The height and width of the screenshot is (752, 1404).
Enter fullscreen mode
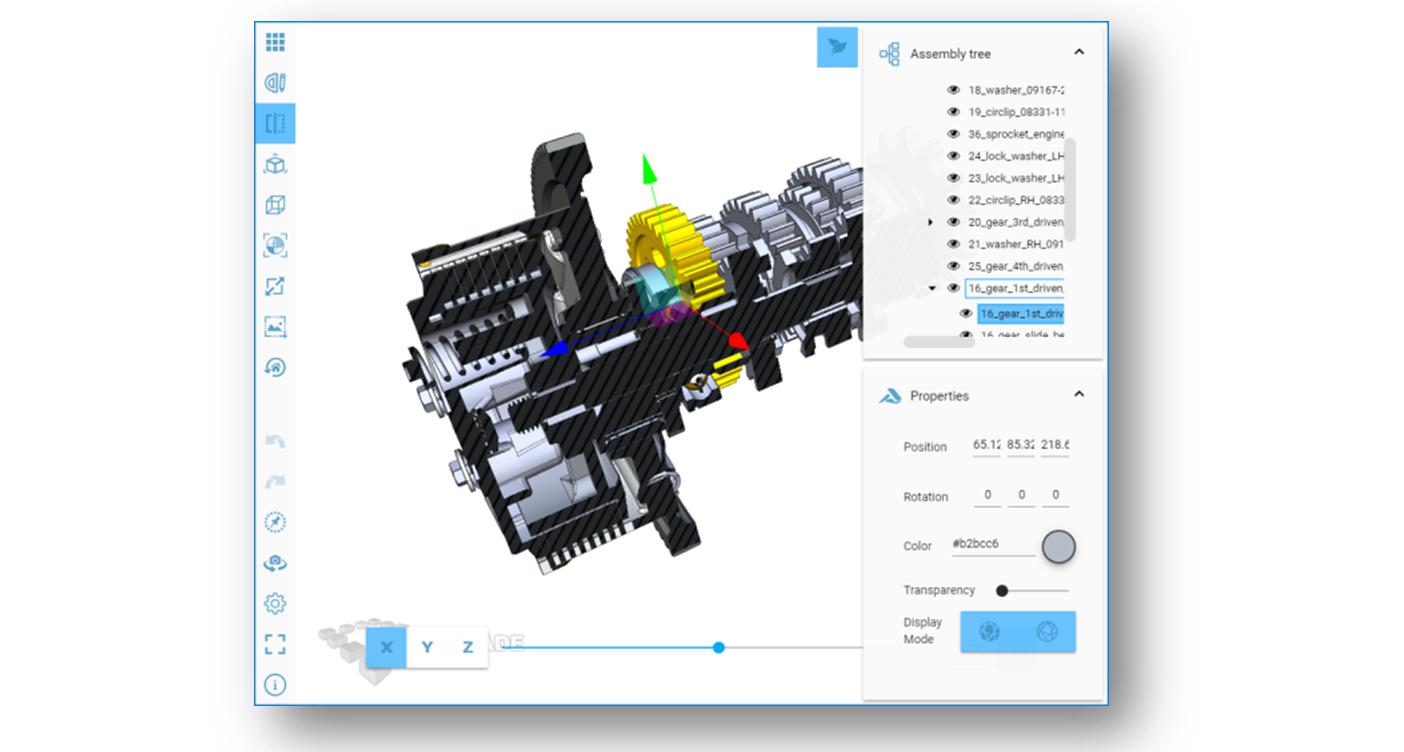click(x=275, y=644)
